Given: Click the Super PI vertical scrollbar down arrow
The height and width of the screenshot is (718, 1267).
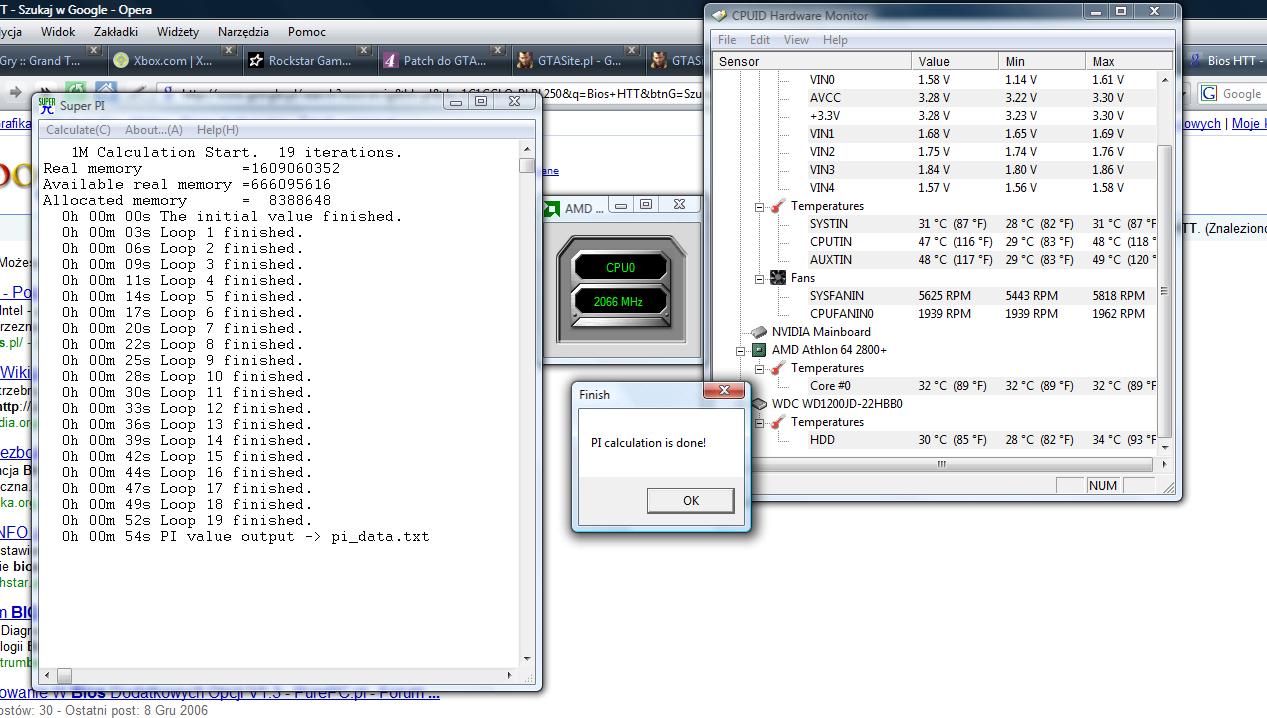Looking at the screenshot, I should click(x=527, y=659).
